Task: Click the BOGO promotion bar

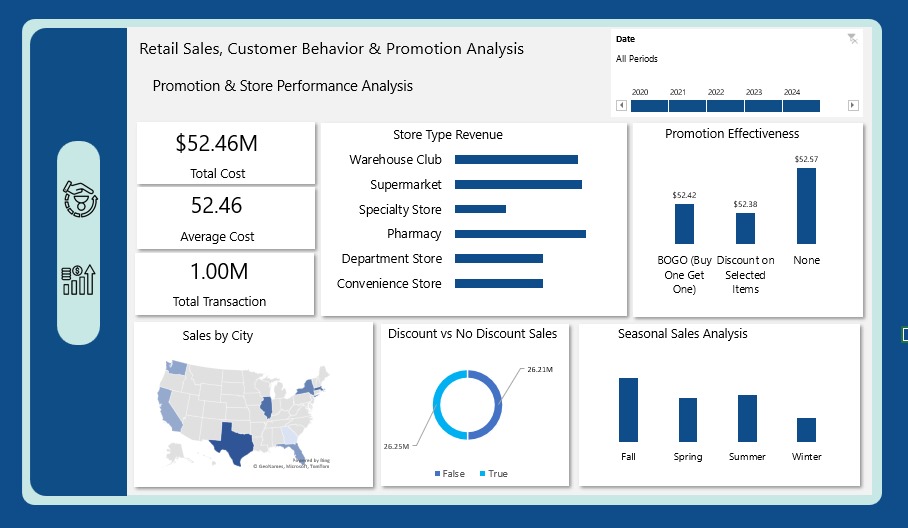Action: click(684, 224)
